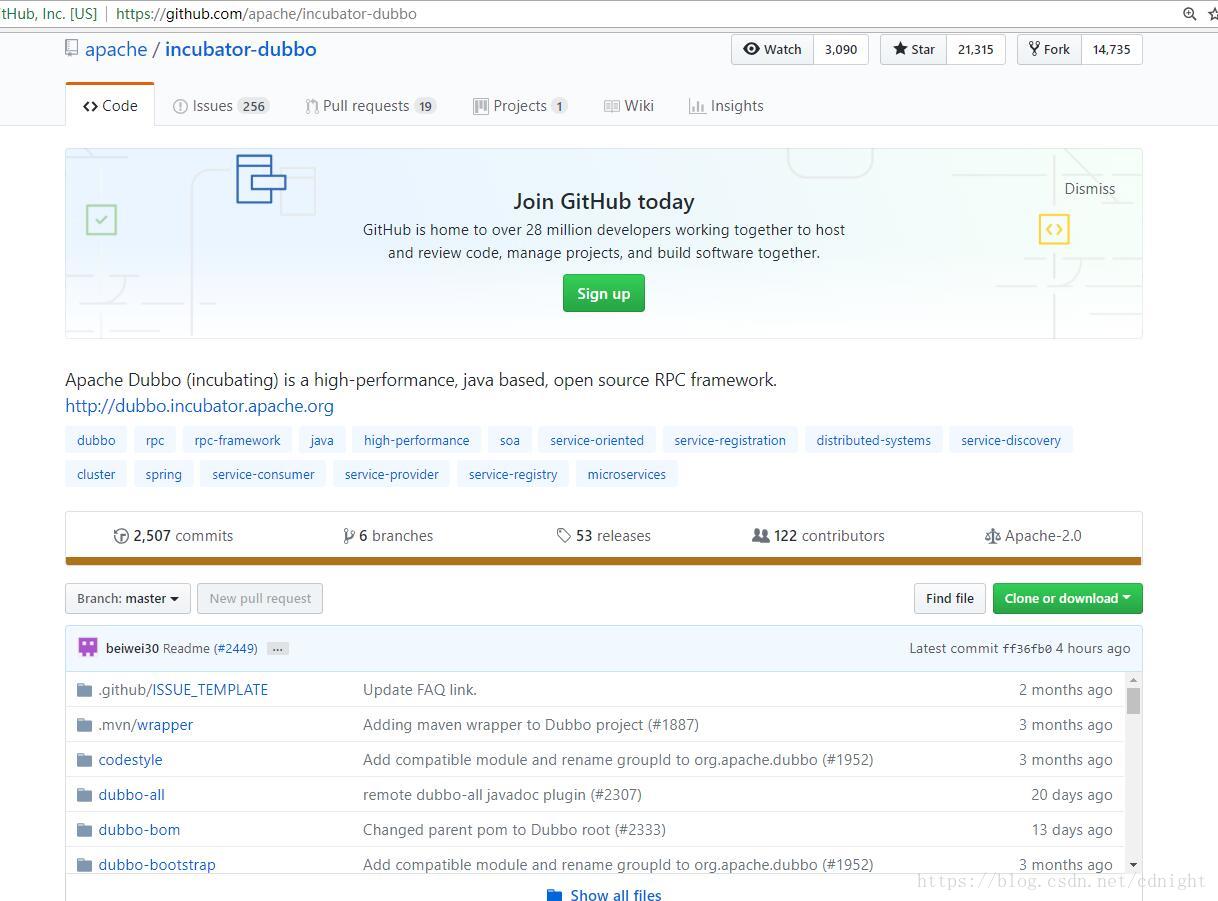This screenshot has width=1218, height=901.
Task: Open the 14,735 forks count
Action: click(1111, 49)
